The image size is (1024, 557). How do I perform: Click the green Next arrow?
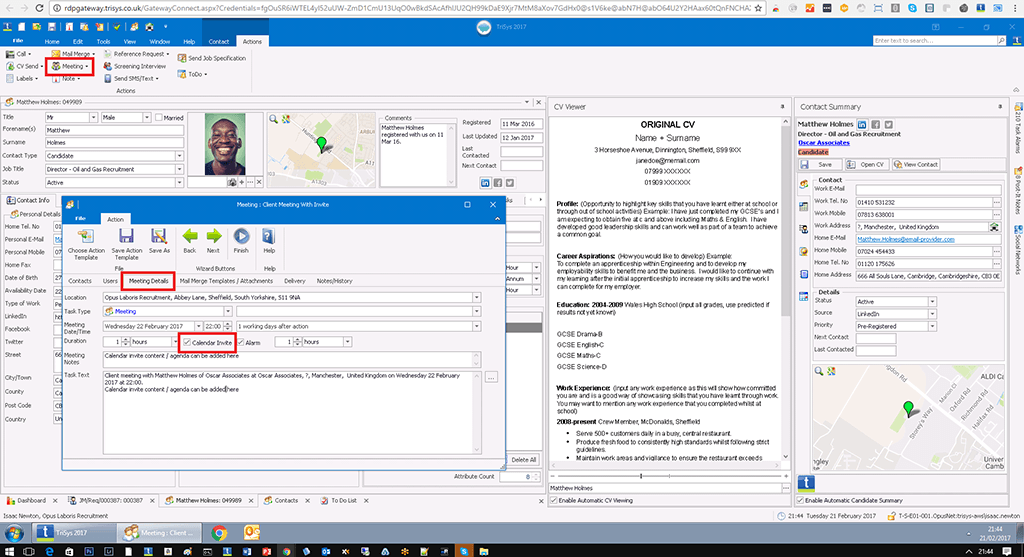click(214, 236)
